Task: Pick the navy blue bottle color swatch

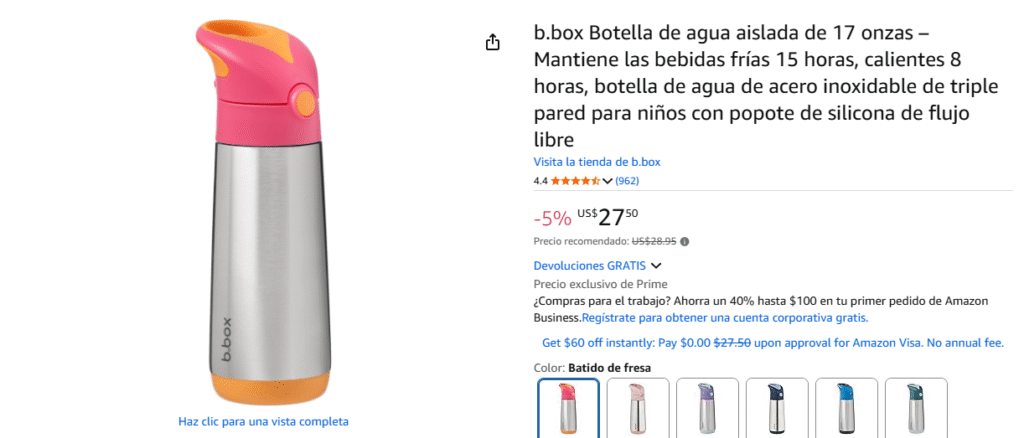Action: (777, 408)
